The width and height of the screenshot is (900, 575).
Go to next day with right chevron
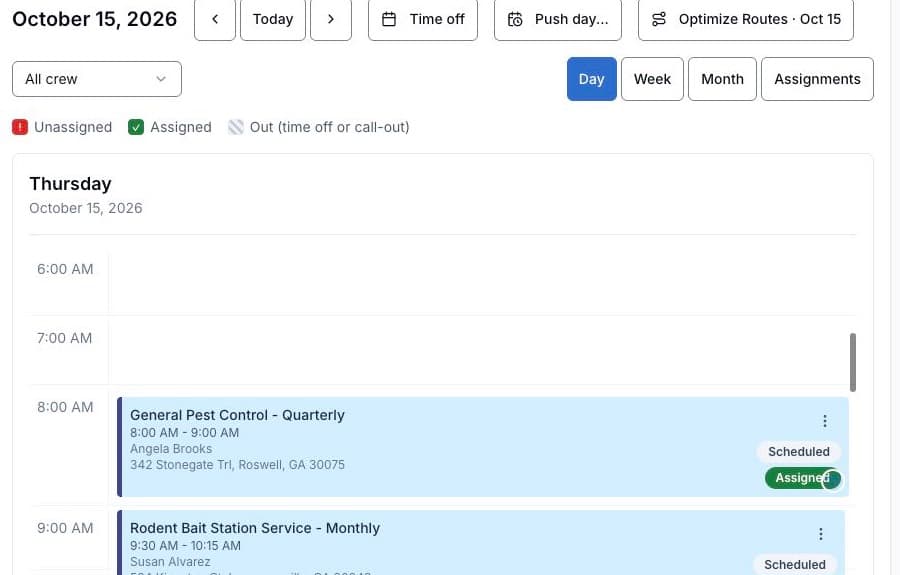tap(331, 20)
